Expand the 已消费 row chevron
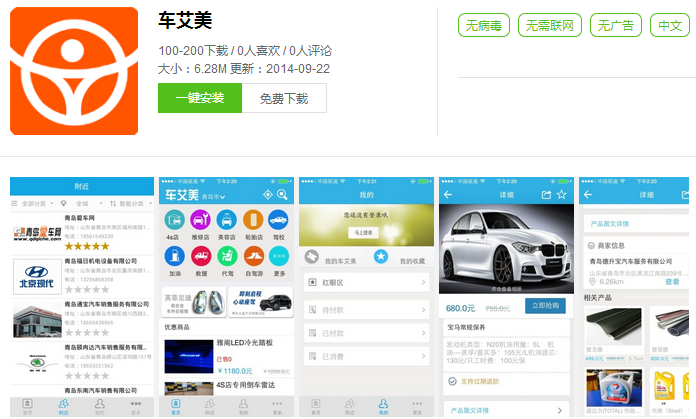The image size is (696, 419). (x=423, y=356)
